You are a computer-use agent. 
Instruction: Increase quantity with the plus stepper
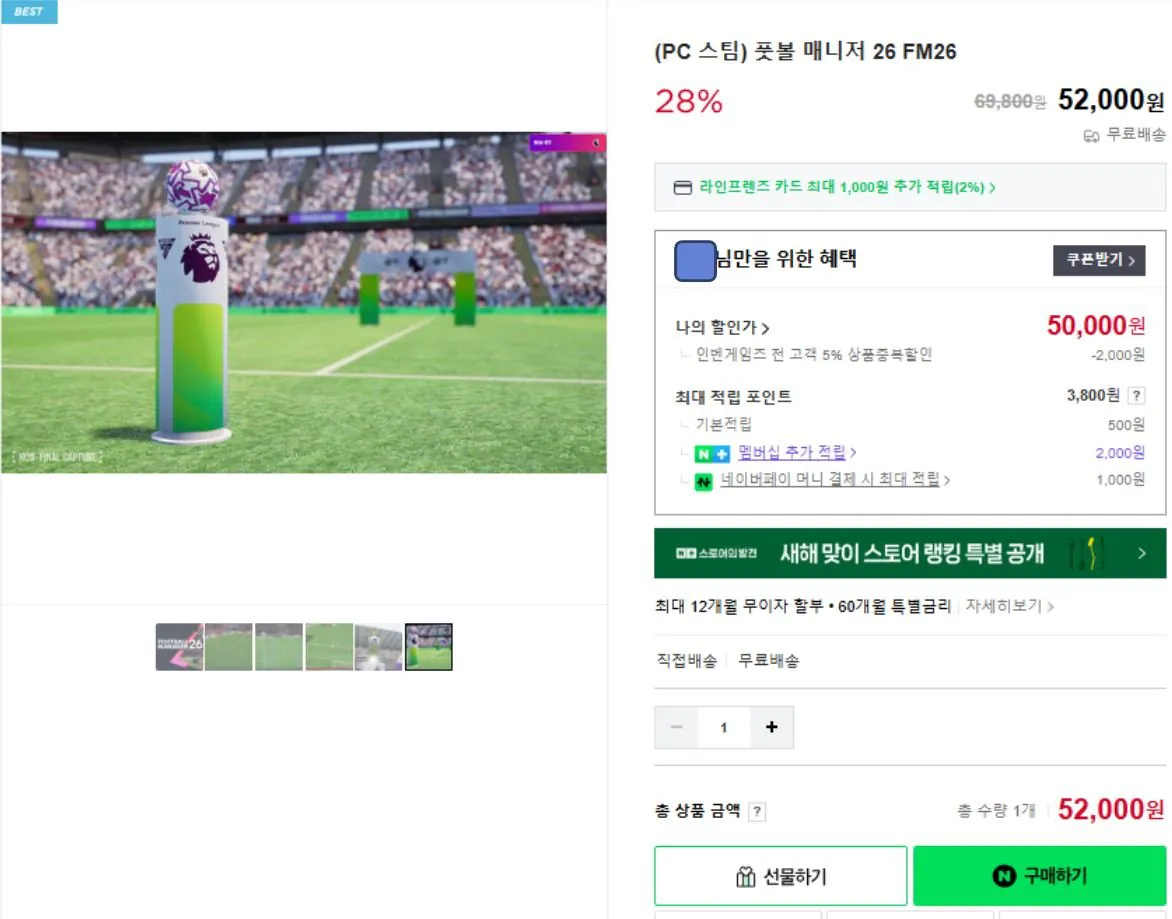pyautogui.click(x=771, y=727)
